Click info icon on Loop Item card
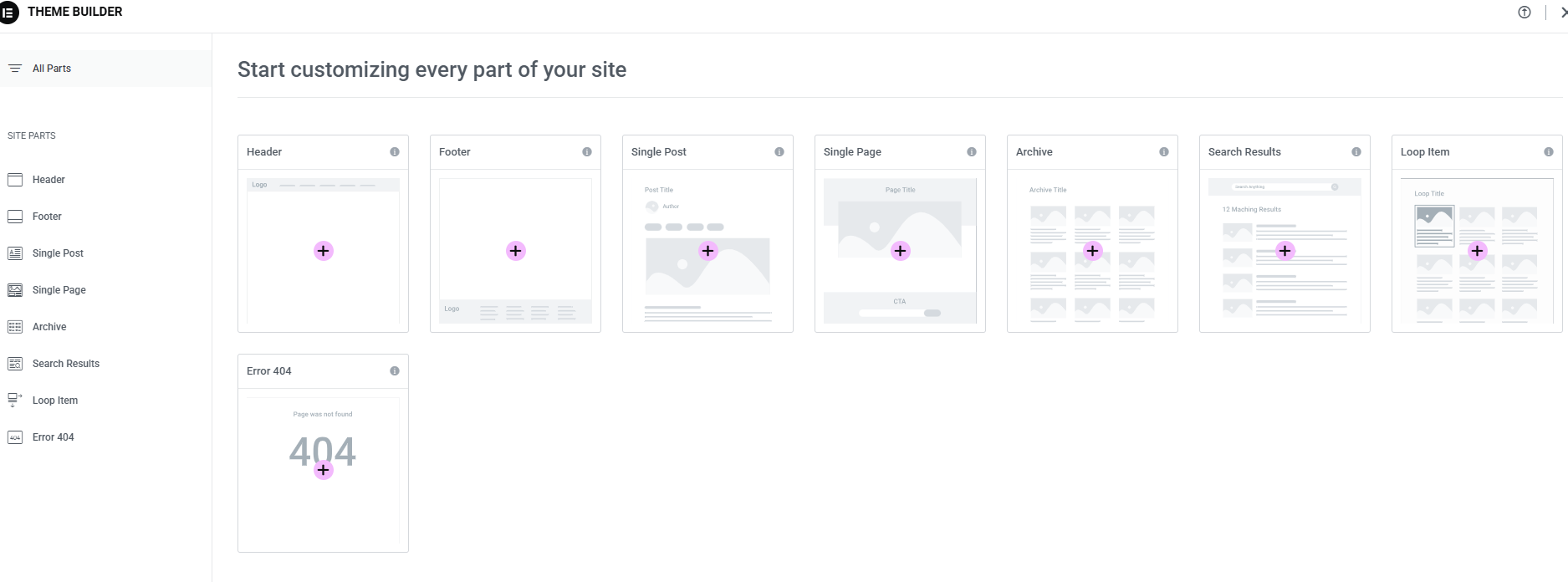 click(x=1549, y=152)
